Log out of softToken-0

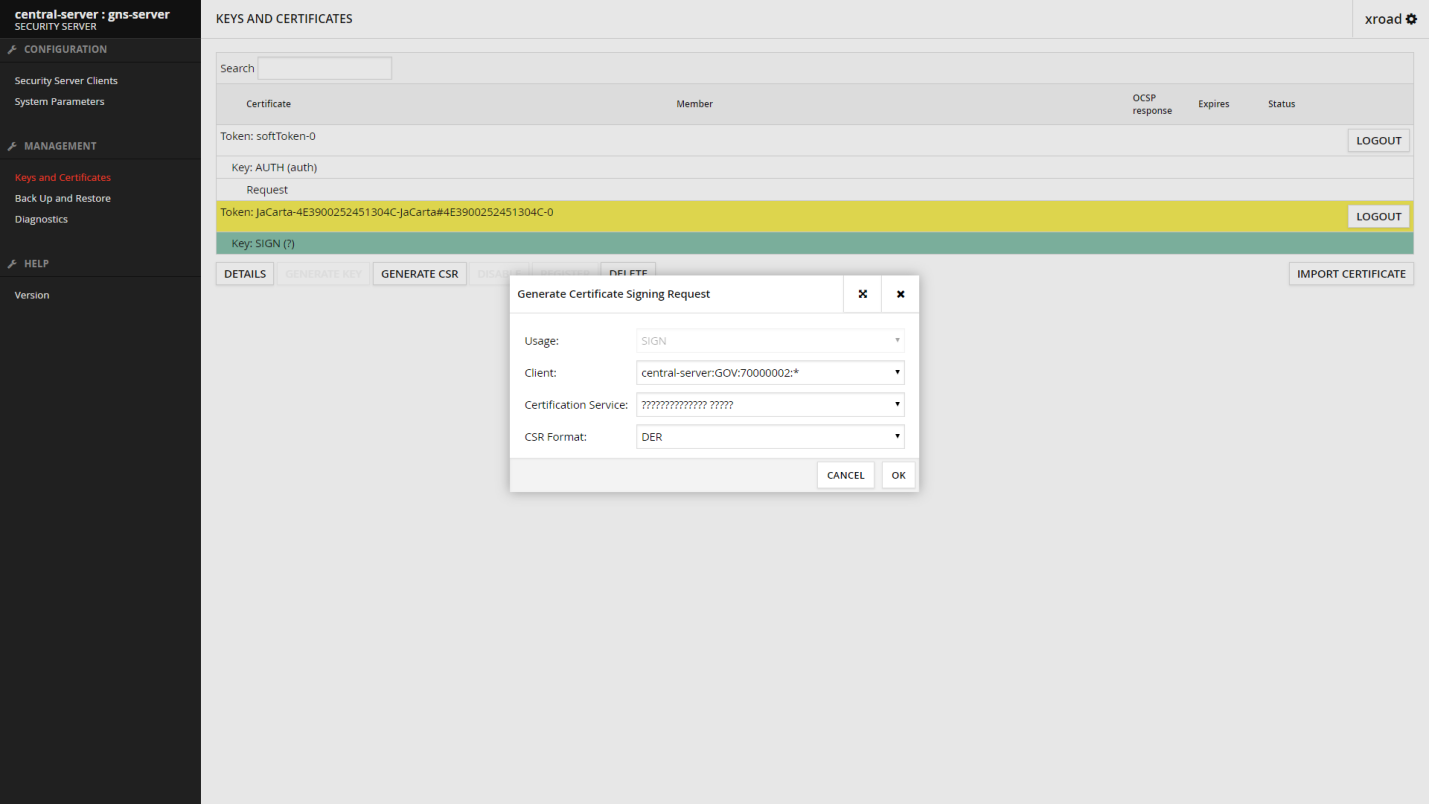(1378, 141)
